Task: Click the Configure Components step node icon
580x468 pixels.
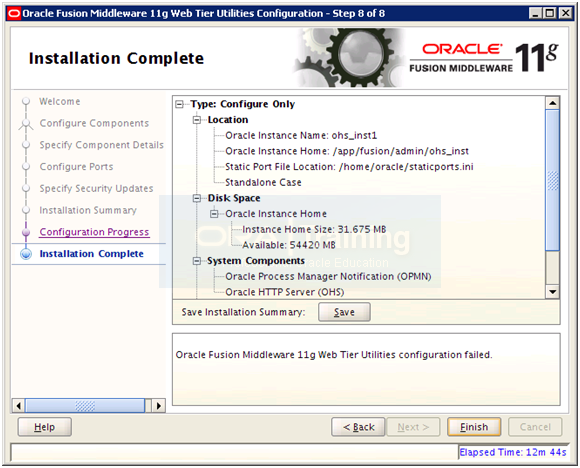Action: 26,124
